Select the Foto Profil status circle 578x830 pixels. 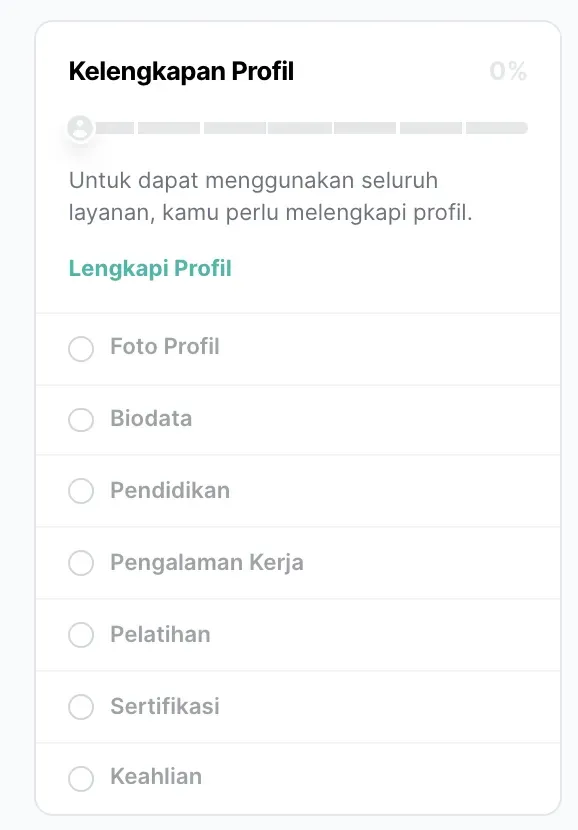click(81, 348)
